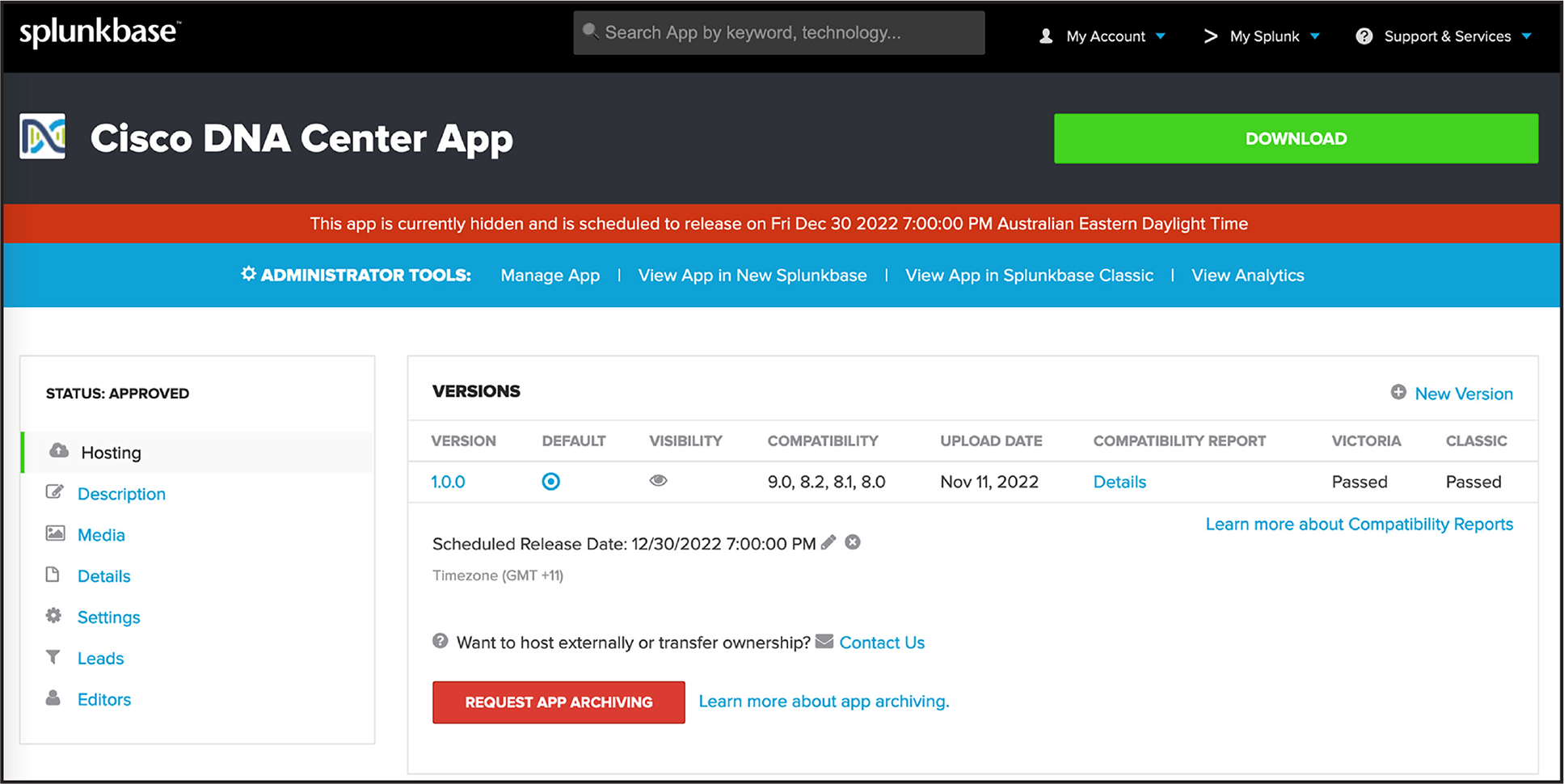Click the search magnifier icon
This screenshot has width=1564, height=784.
pos(590,32)
